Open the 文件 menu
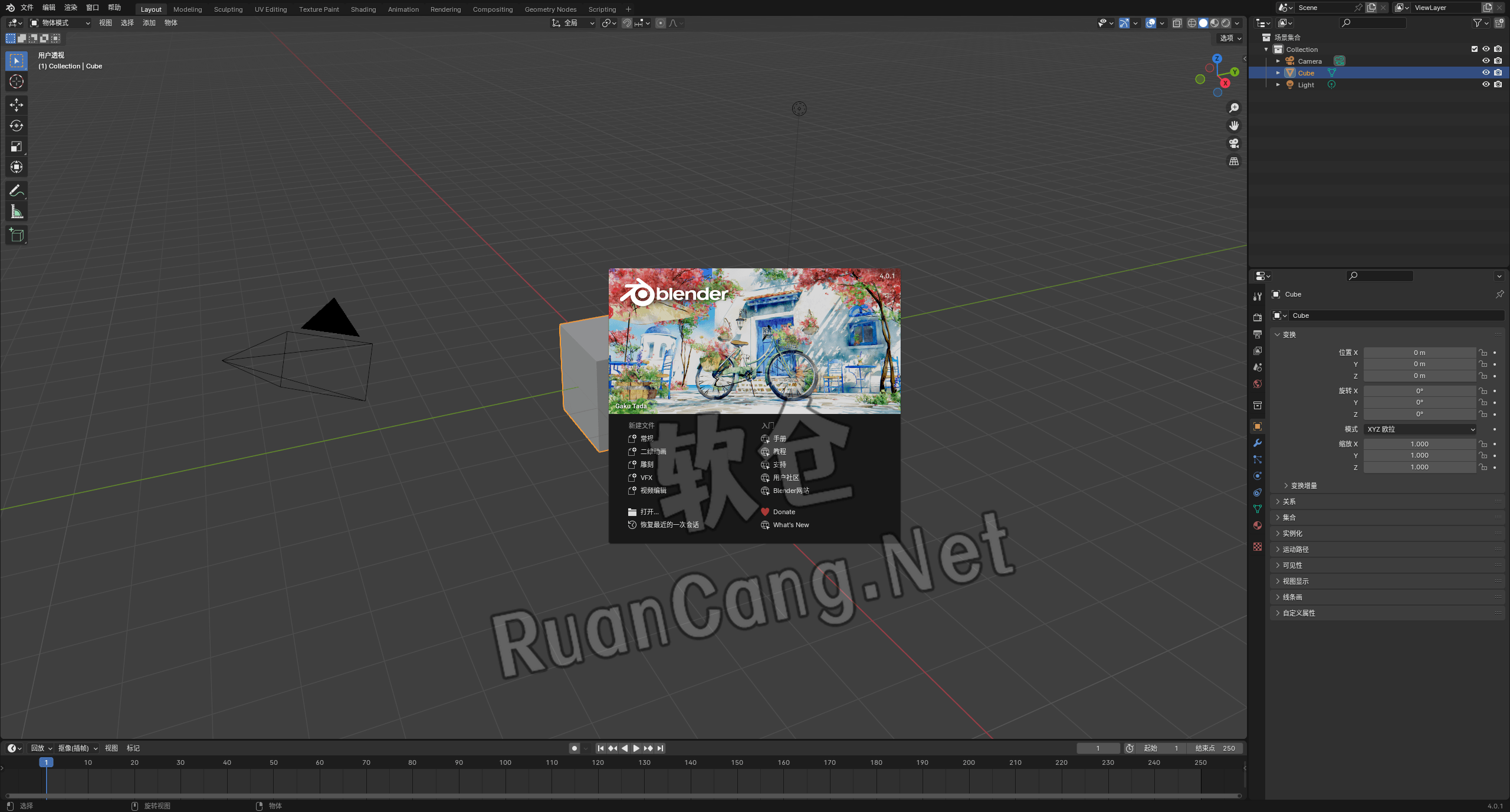This screenshot has height=812, width=1510. pyautogui.click(x=27, y=8)
